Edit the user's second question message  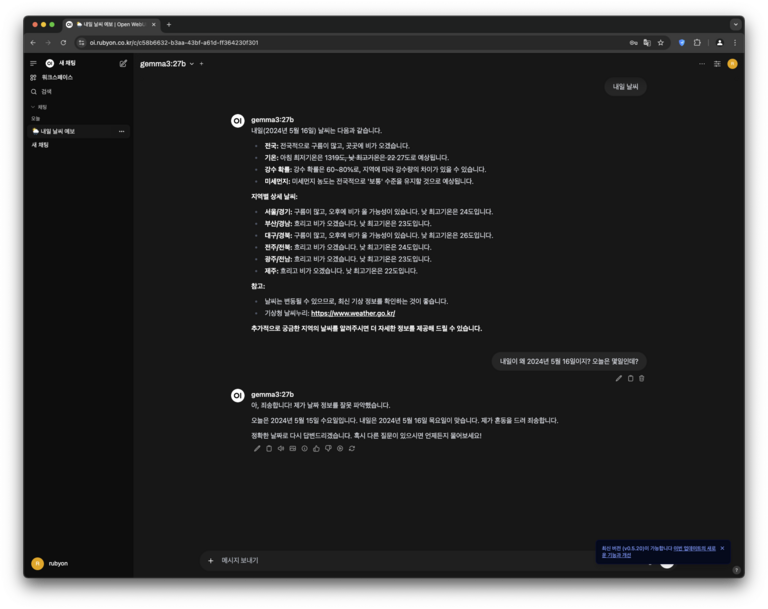click(618, 378)
